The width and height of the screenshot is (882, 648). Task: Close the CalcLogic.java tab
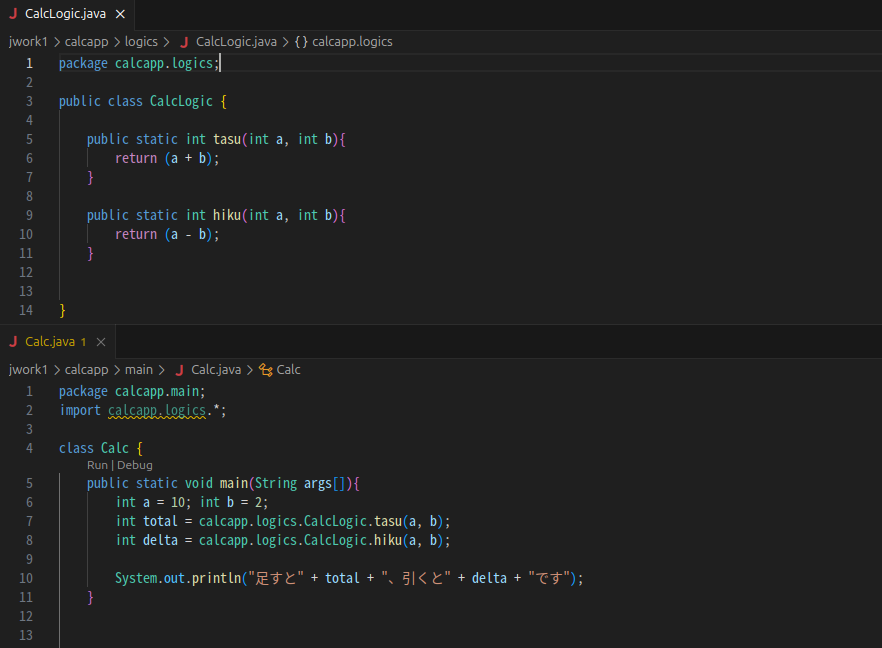coord(120,14)
